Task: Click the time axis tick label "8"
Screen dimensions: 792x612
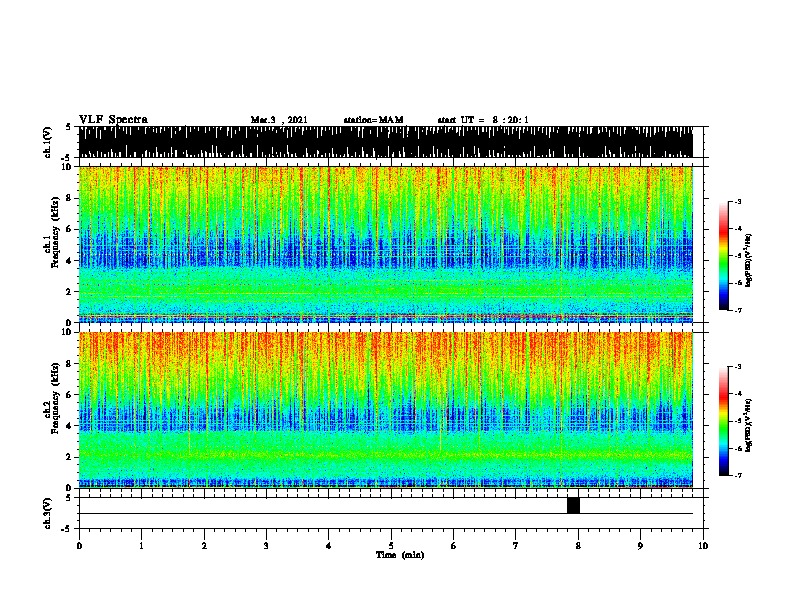Action: pos(578,546)
